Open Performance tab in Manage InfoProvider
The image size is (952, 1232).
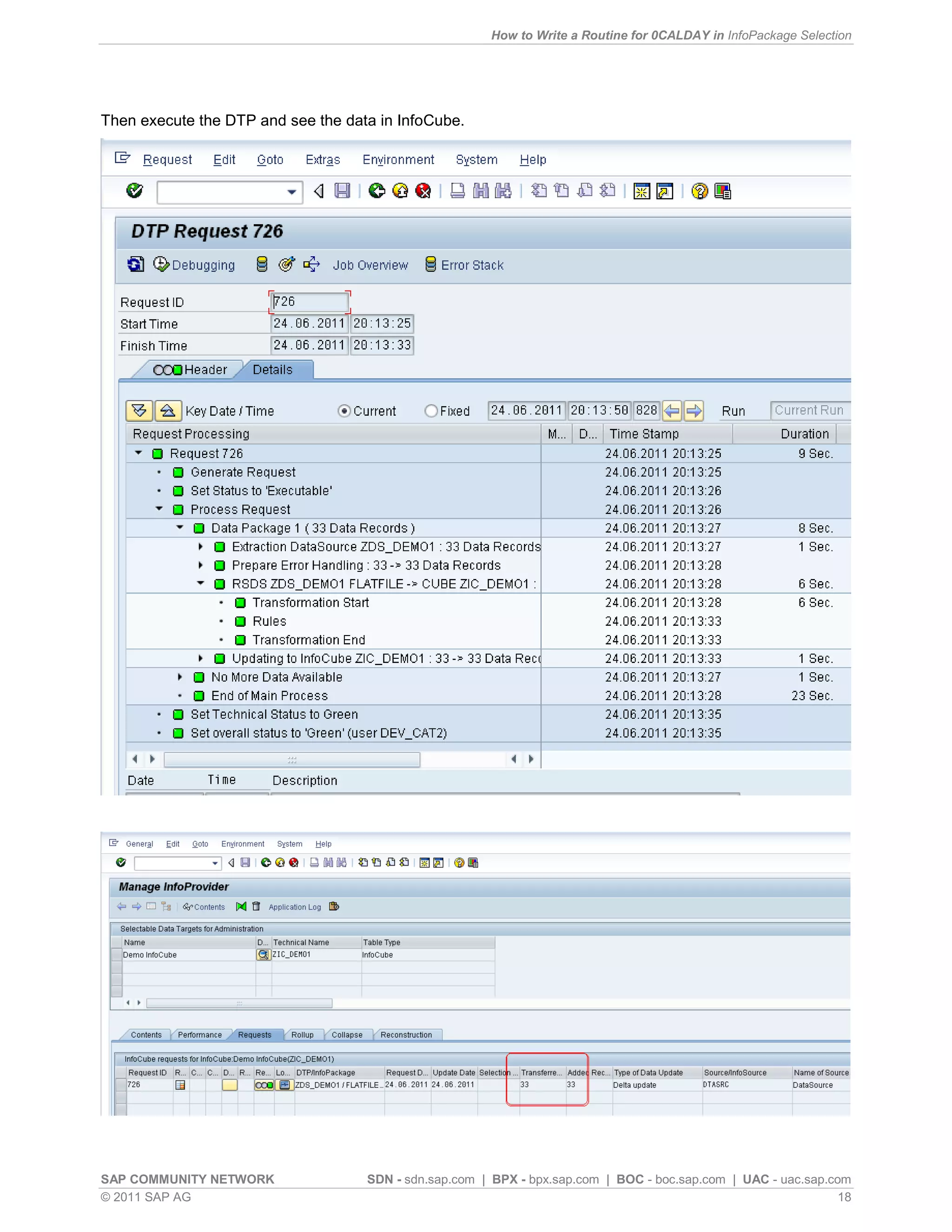pos(199,1034)
